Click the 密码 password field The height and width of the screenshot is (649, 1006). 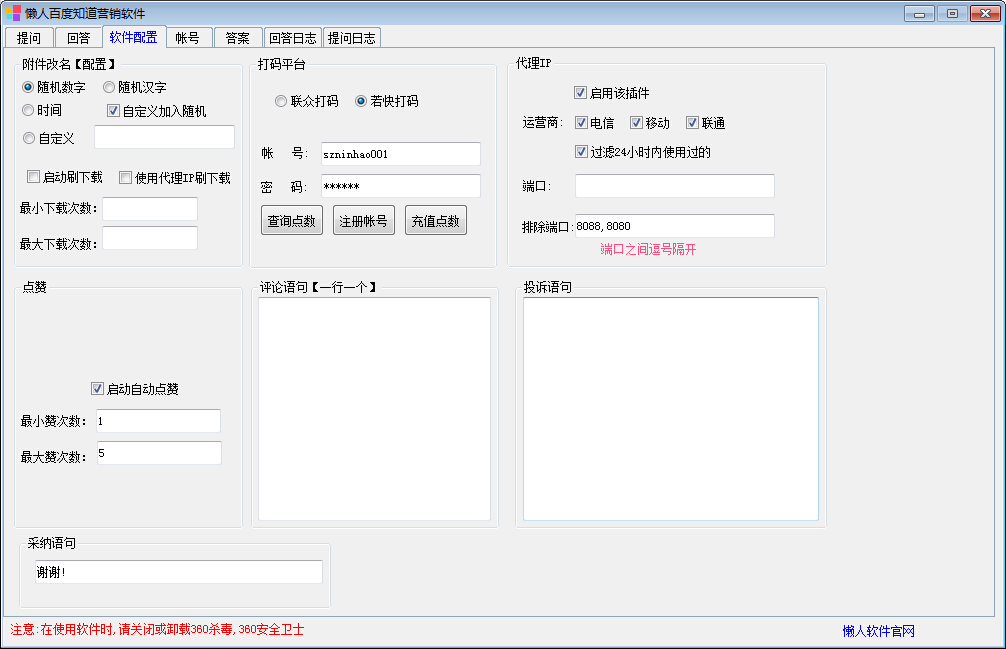[x=401, y=186]
